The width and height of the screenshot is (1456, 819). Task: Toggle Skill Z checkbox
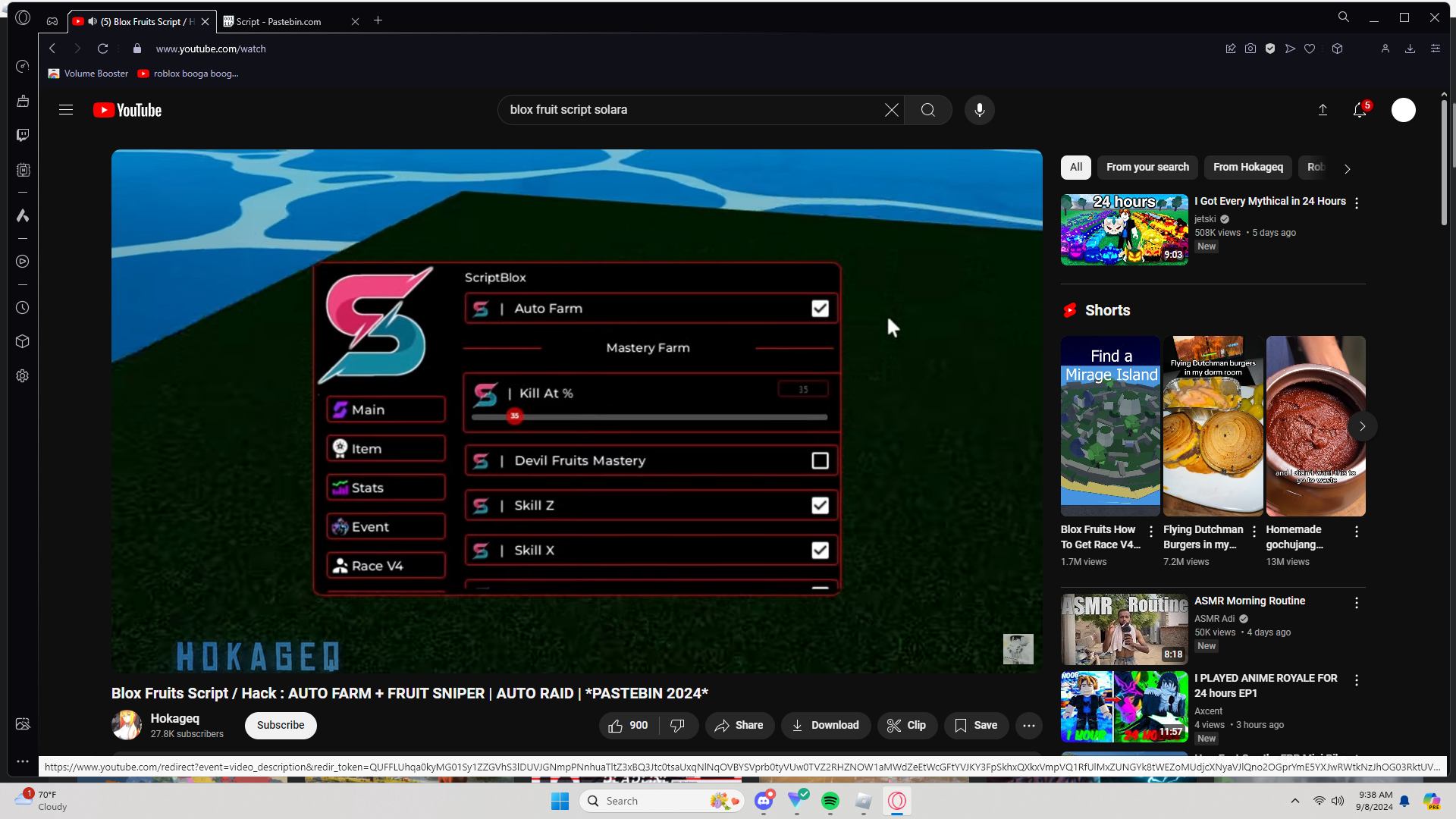tap(820, 506)
